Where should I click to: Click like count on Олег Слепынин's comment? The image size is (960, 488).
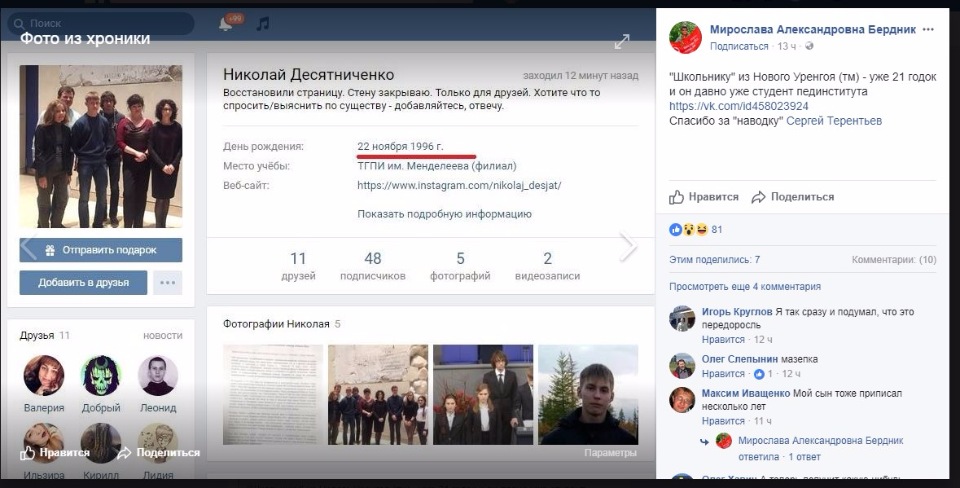763,374
